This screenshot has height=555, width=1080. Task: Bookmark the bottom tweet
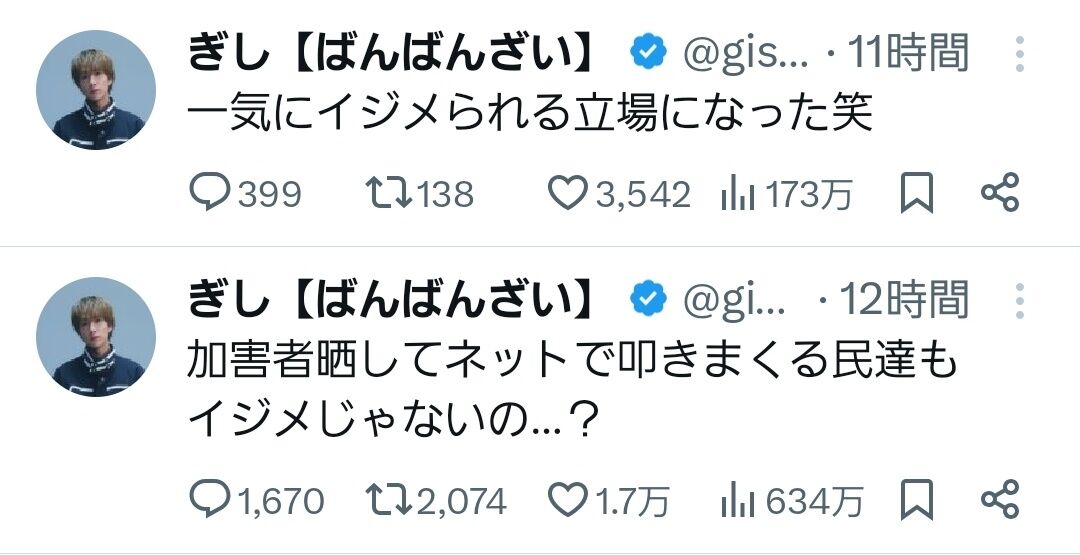916,498
